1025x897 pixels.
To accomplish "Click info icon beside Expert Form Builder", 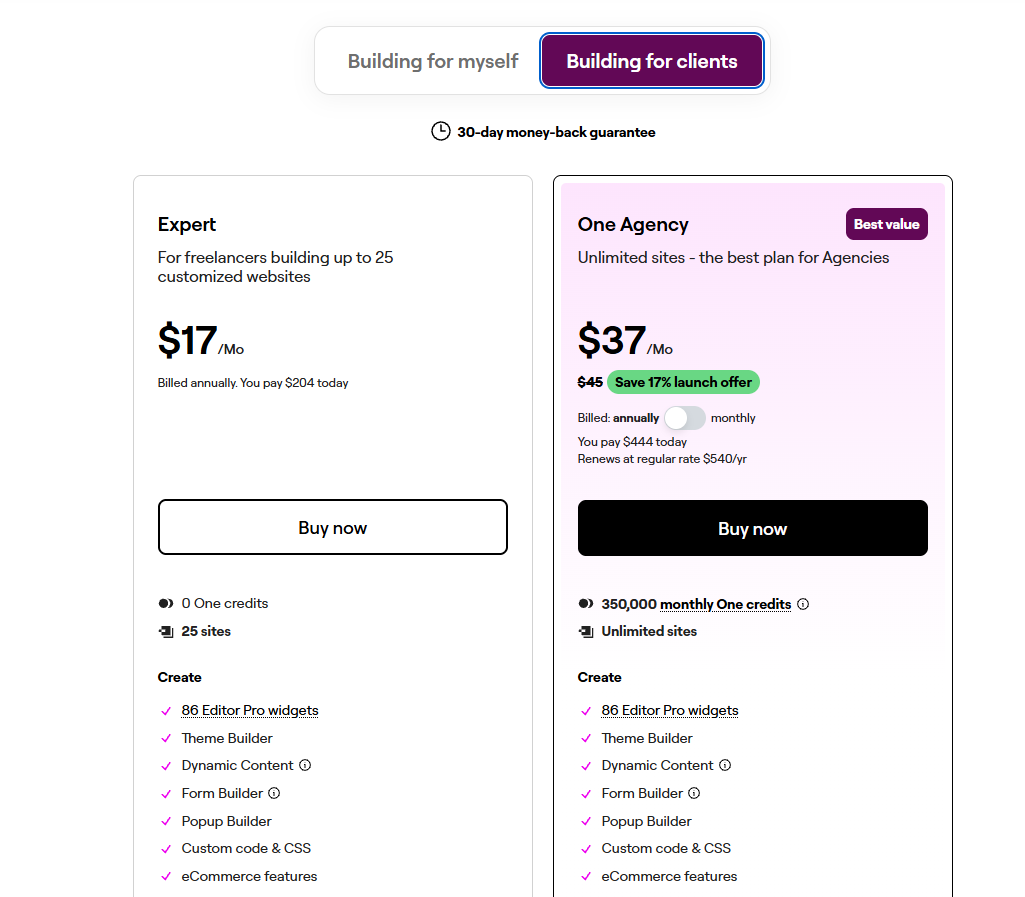I will tap(274, 793).
